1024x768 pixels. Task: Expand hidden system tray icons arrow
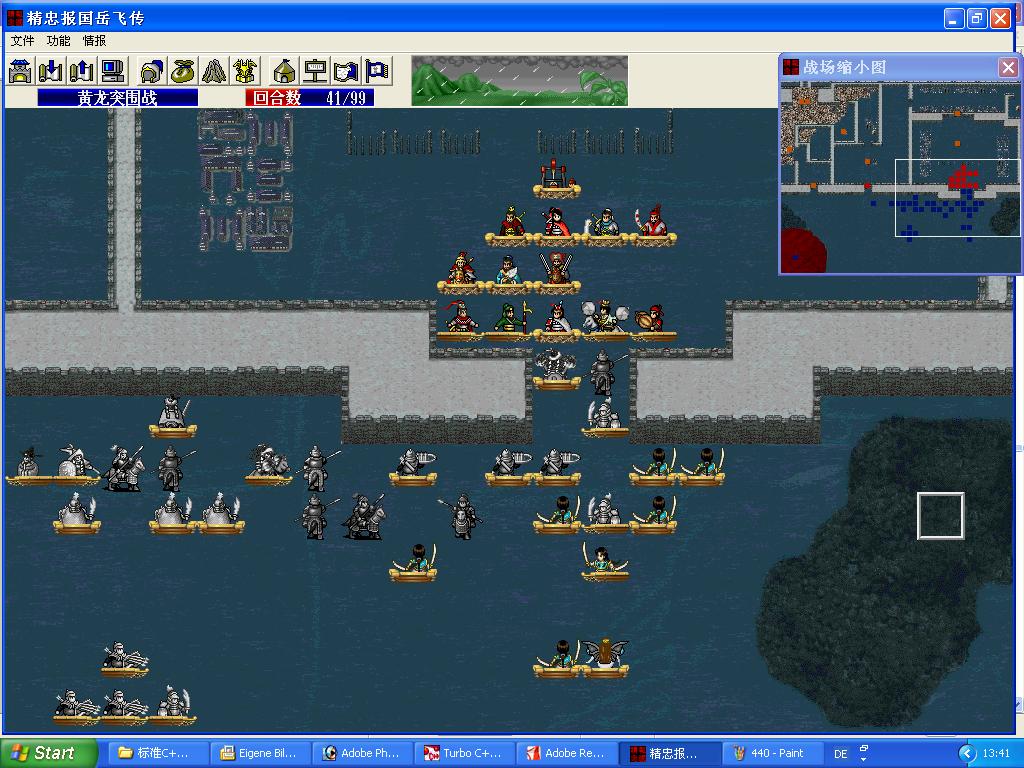[x=967, y=754]
